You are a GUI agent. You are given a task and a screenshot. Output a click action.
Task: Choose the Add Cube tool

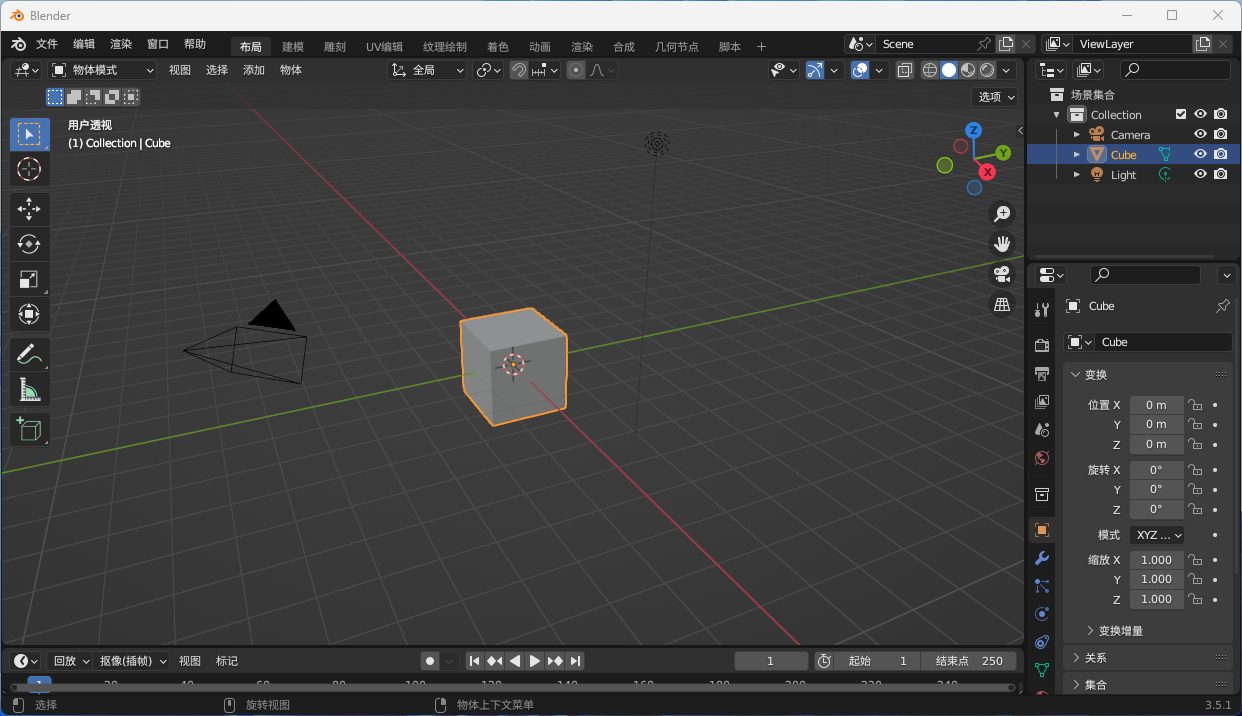[x=29, y=429]
